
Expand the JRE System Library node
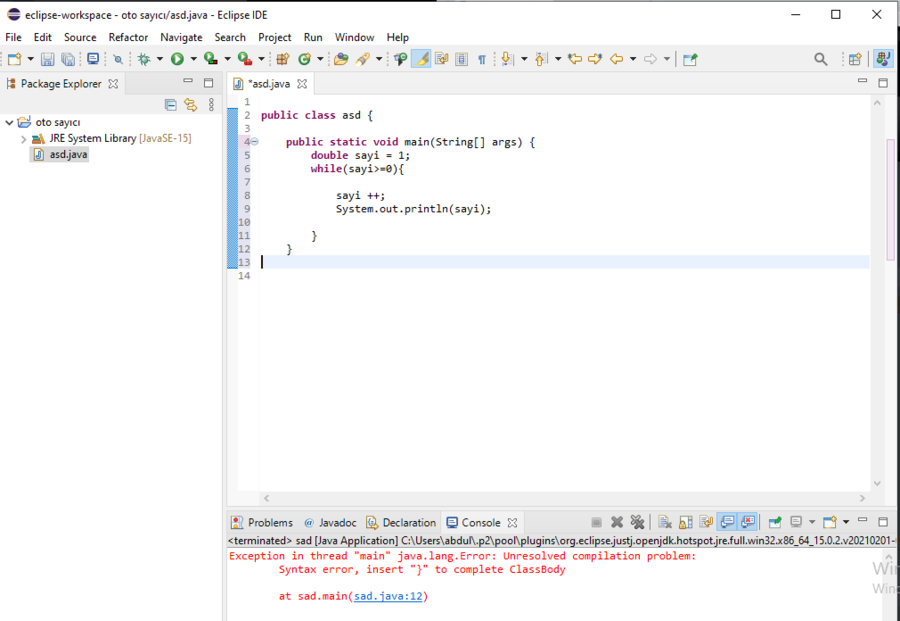[x=24, y=139]
